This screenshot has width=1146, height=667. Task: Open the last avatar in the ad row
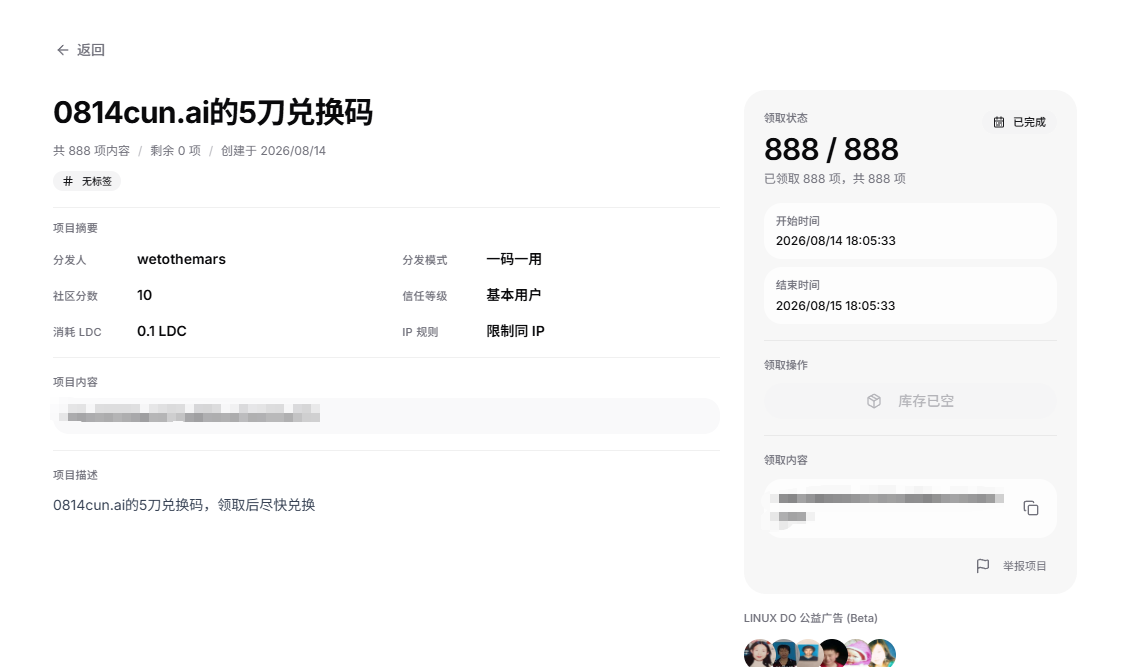[x=882, y=653]
